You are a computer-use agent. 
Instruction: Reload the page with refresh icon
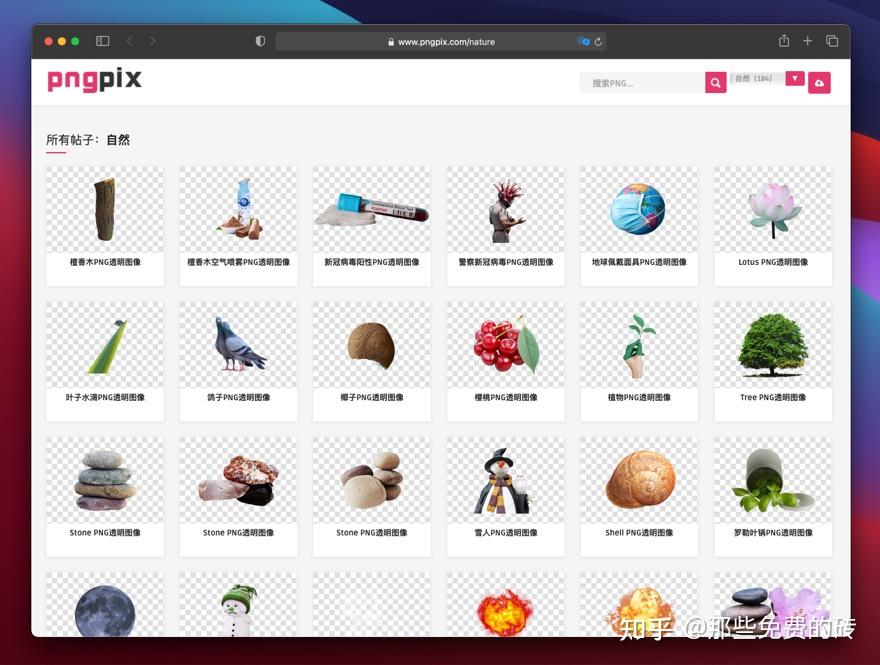[x=598, y=42]
